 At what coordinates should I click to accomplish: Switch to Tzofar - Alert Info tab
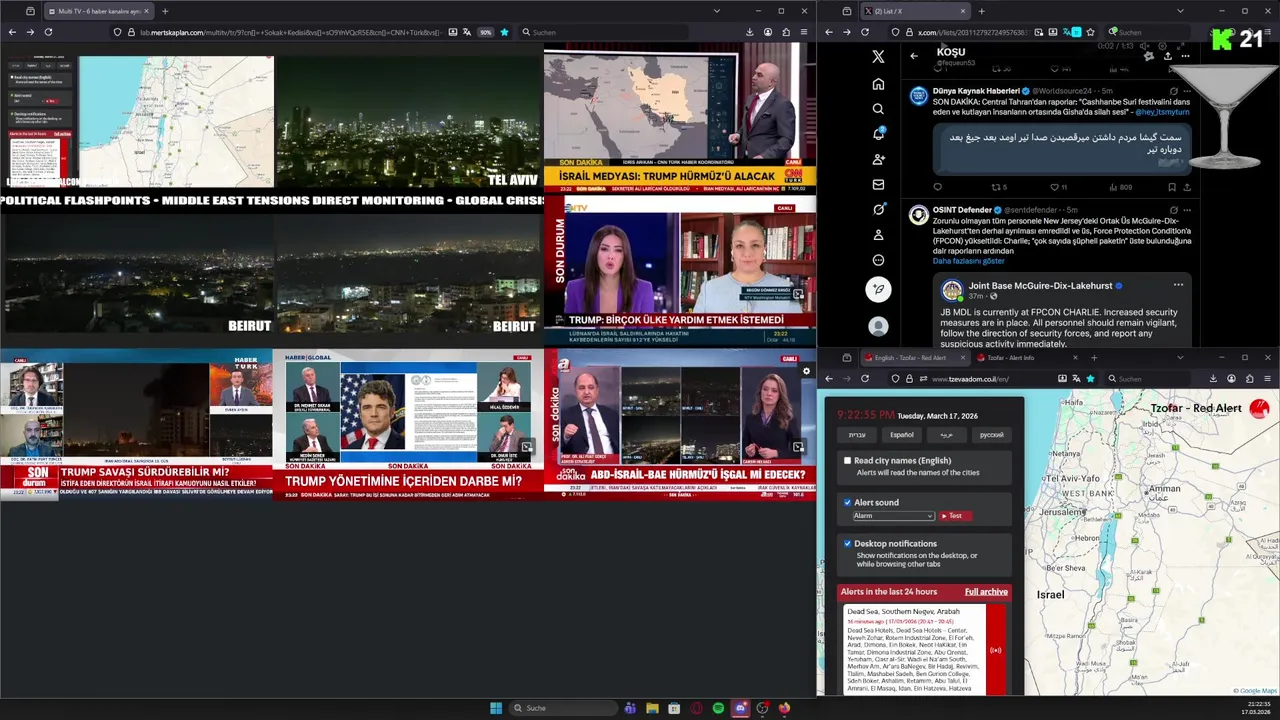point(1027,357)
